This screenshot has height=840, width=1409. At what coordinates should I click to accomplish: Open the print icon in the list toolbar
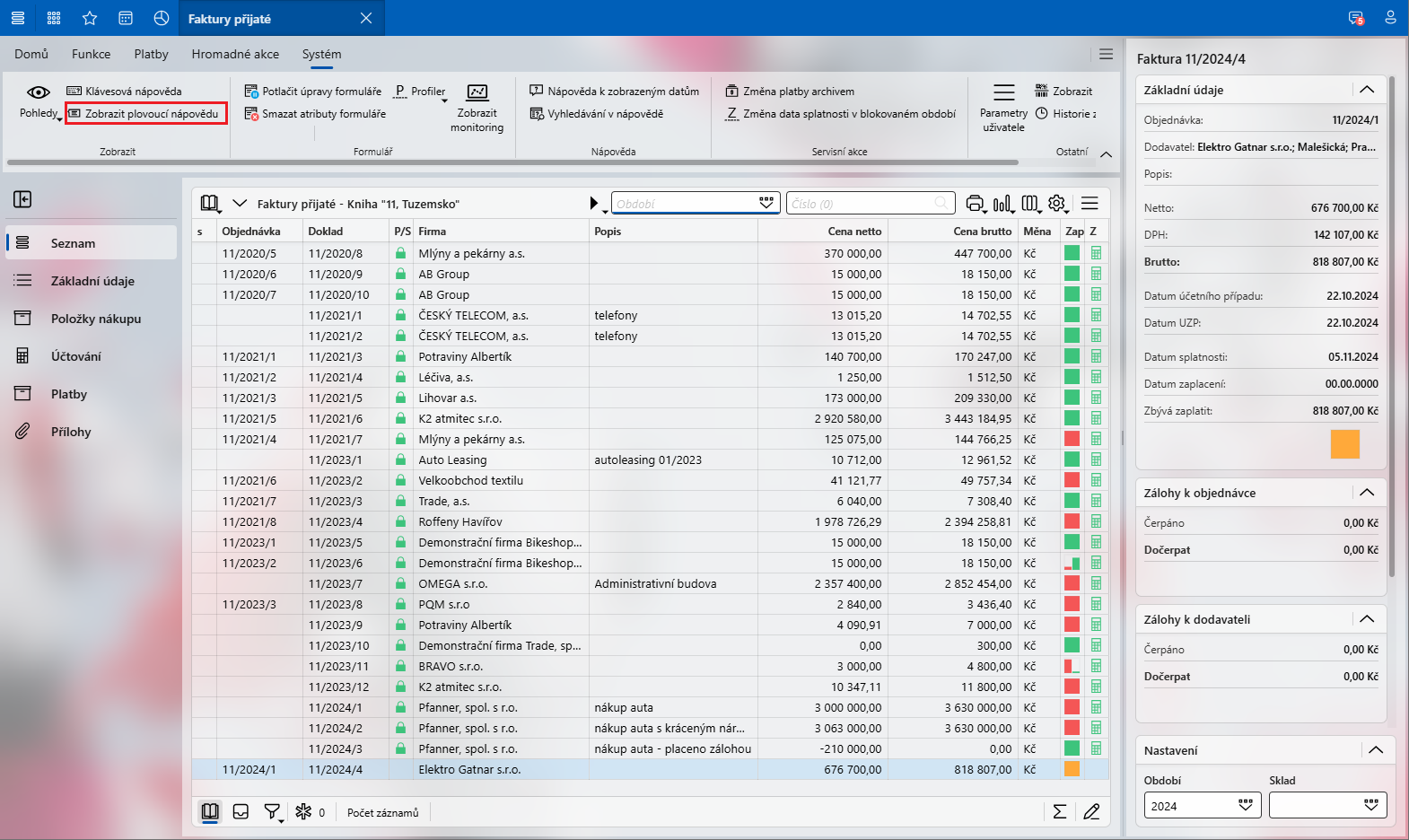click(976, 204)
